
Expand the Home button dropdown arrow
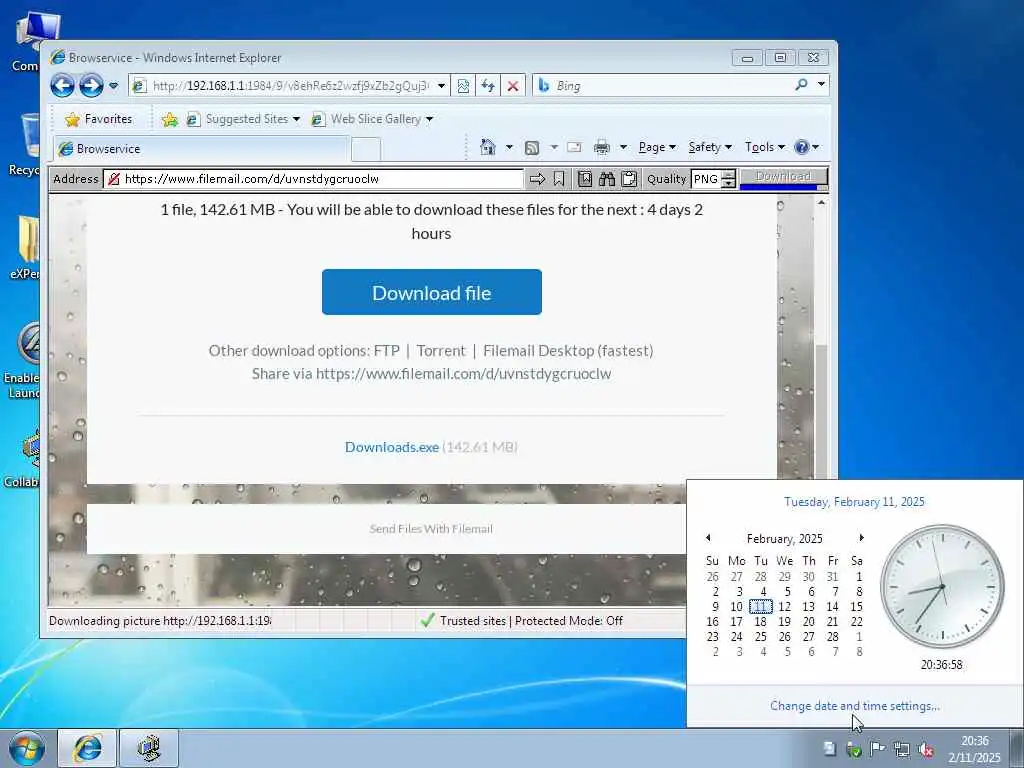[x=509, y=147]
